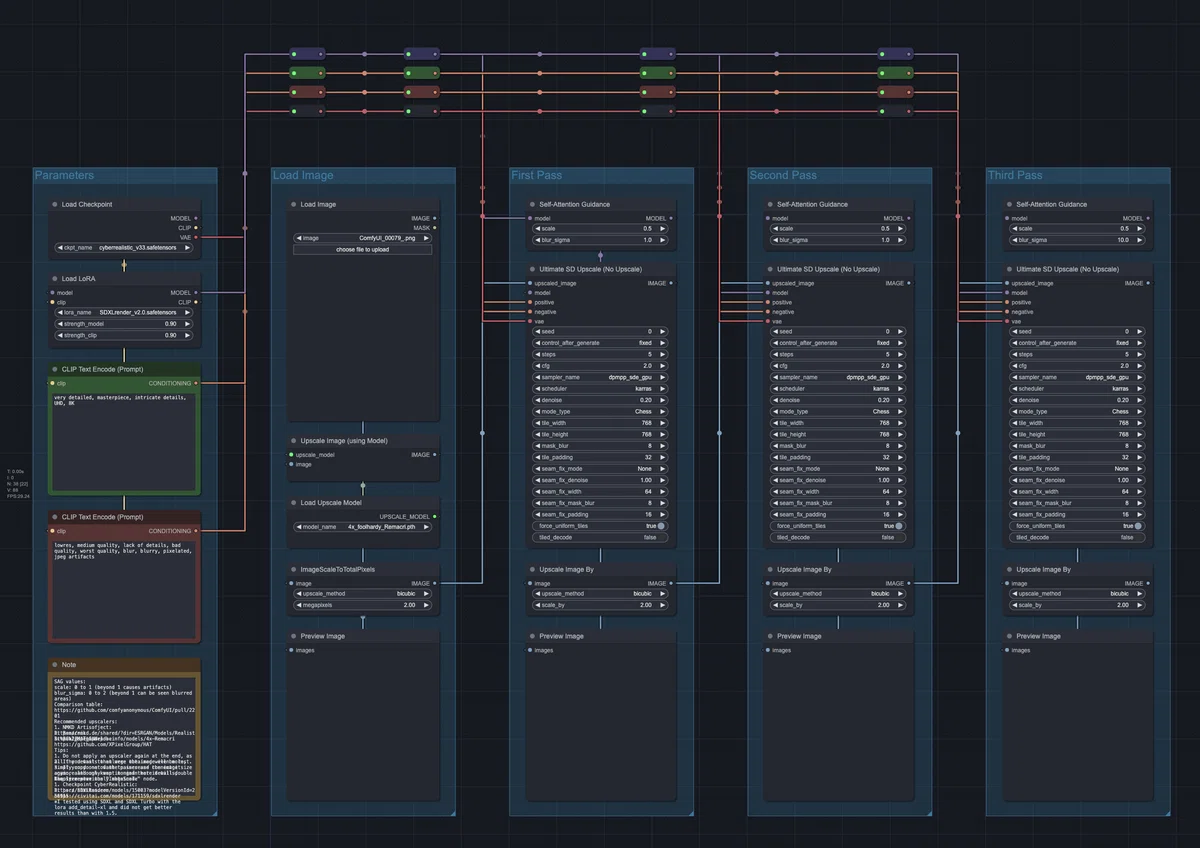Click the Second Pass Ultimate SD Upscale title dot

[x=768, y=269]
